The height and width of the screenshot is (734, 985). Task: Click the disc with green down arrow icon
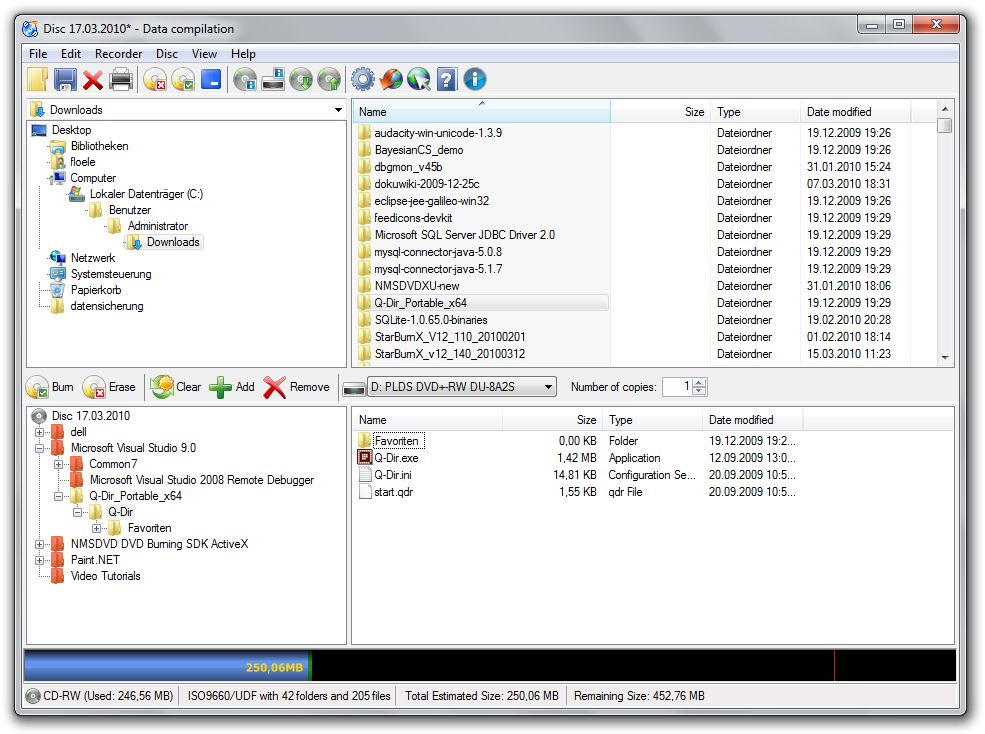[301, 80]
